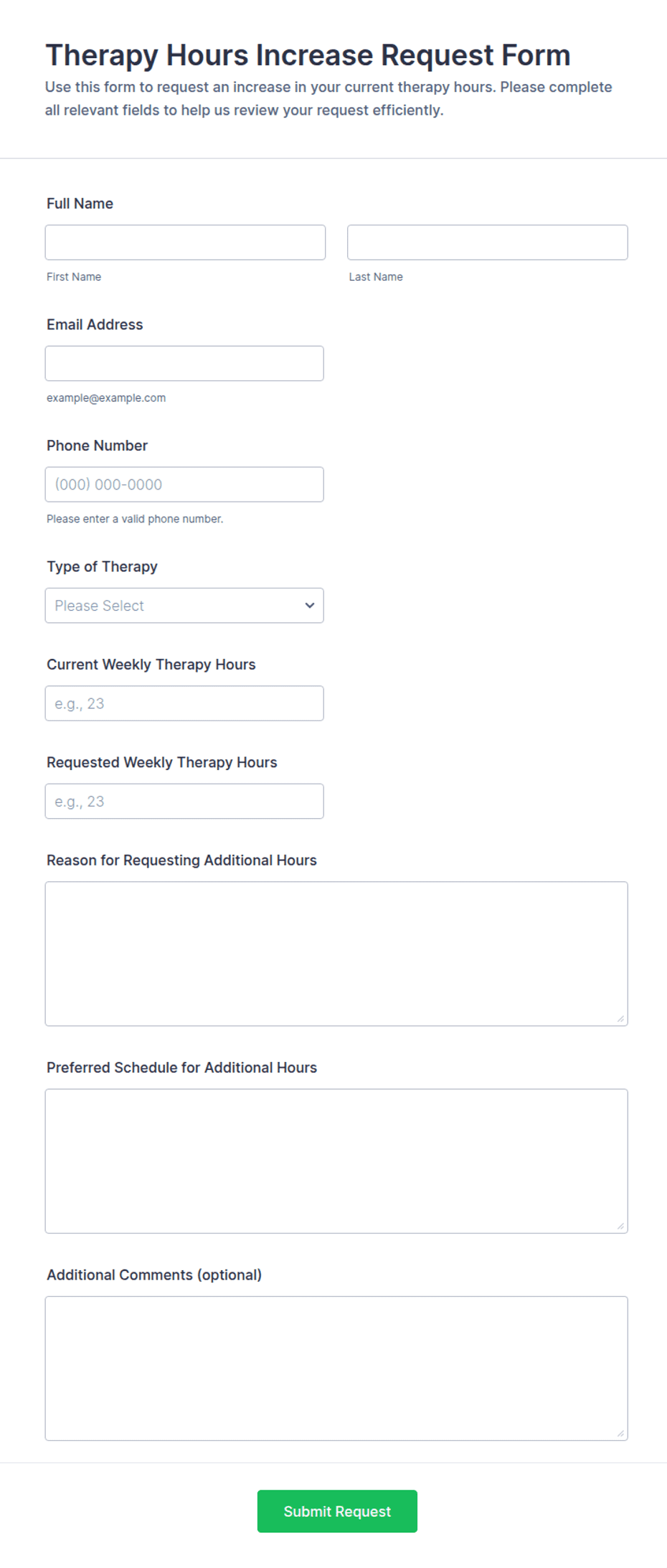Focus the Email Address field

point(184,364)
